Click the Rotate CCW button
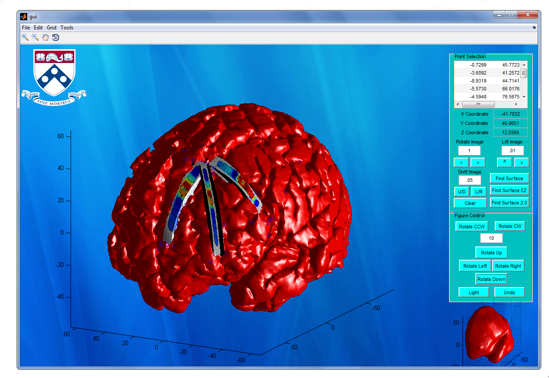549x378 pixels. tap(472, 226)
